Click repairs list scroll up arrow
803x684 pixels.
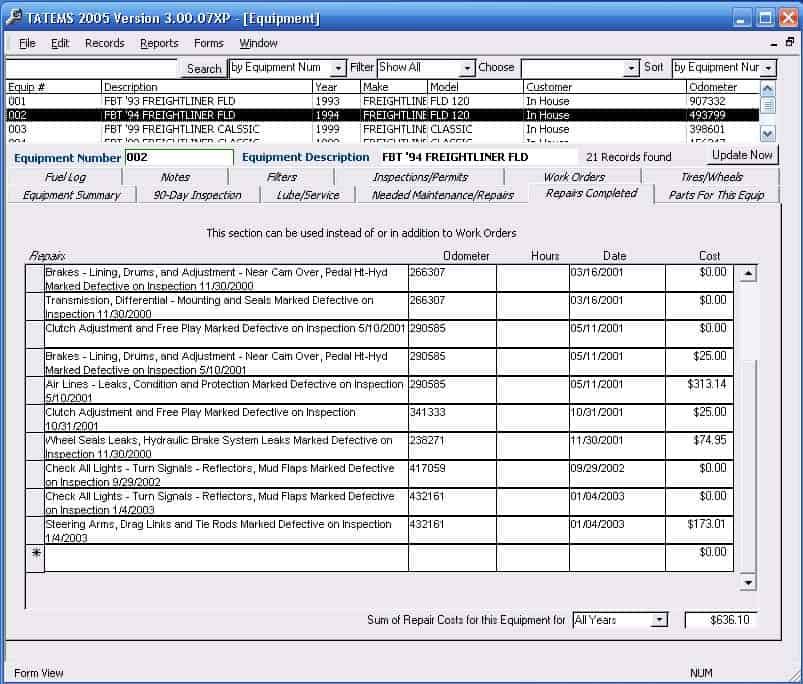[748, 273]
